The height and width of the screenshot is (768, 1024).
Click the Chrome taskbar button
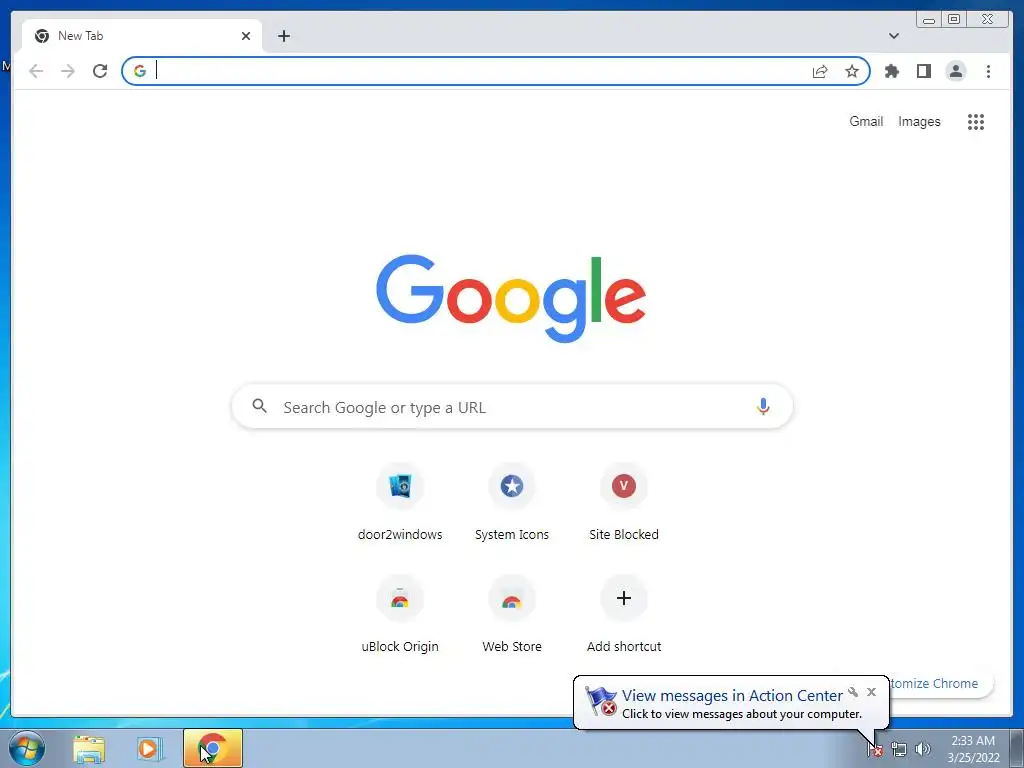click(213, 748)
